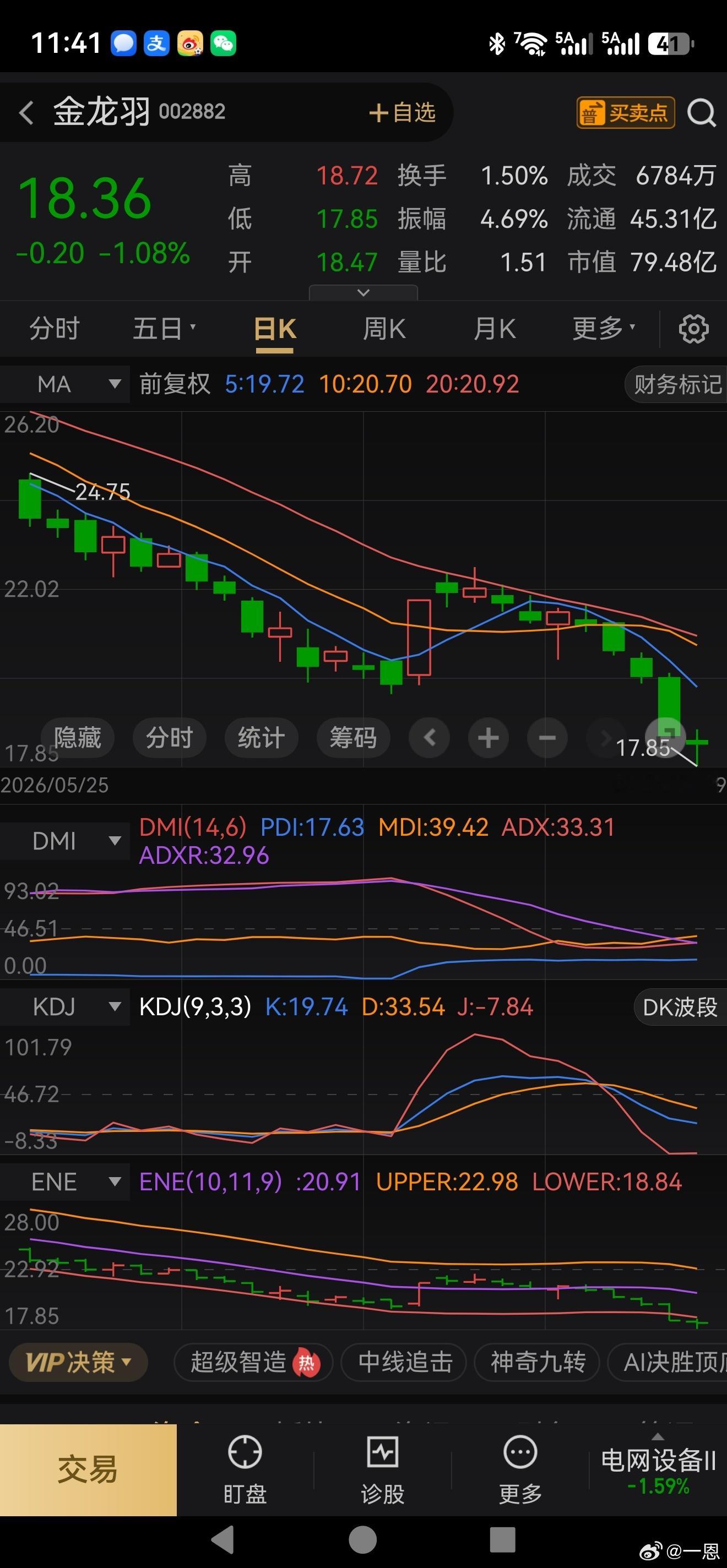Show 筹码 chip distribution

pyautogui.click(x=353, y=738)
